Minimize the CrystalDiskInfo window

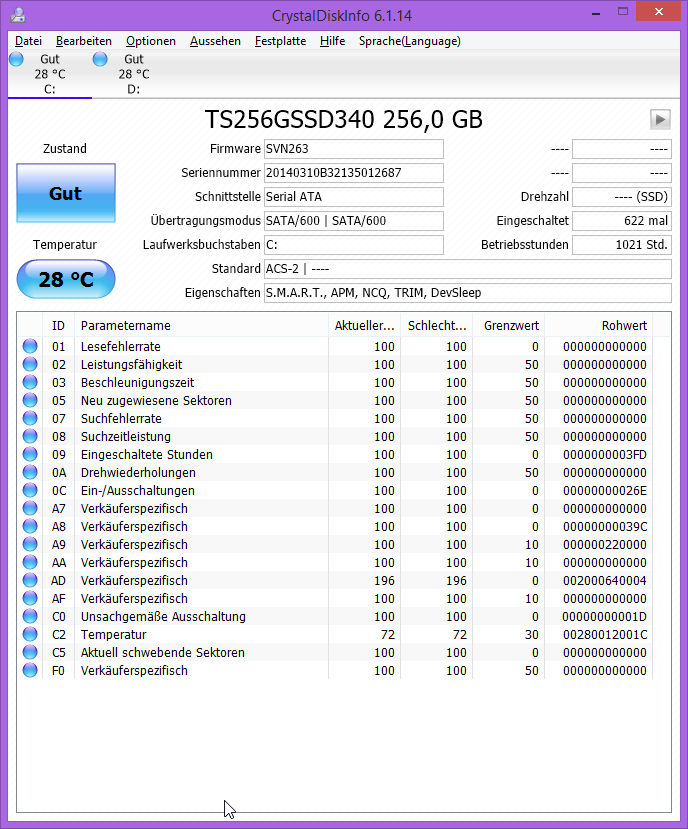click(596, 13)
